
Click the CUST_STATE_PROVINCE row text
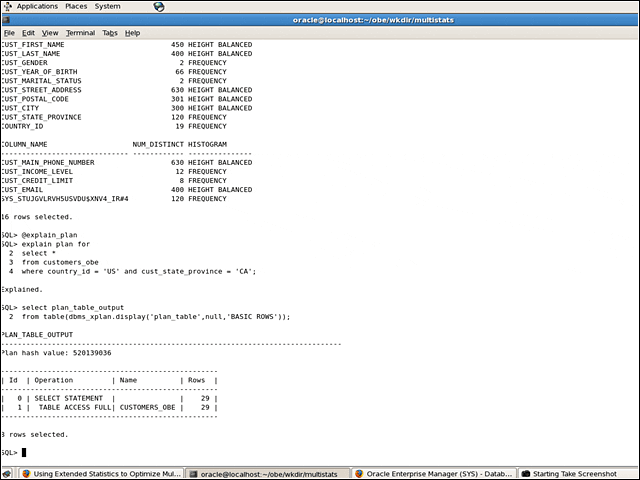pyautogui.click(x=114, y=117)
